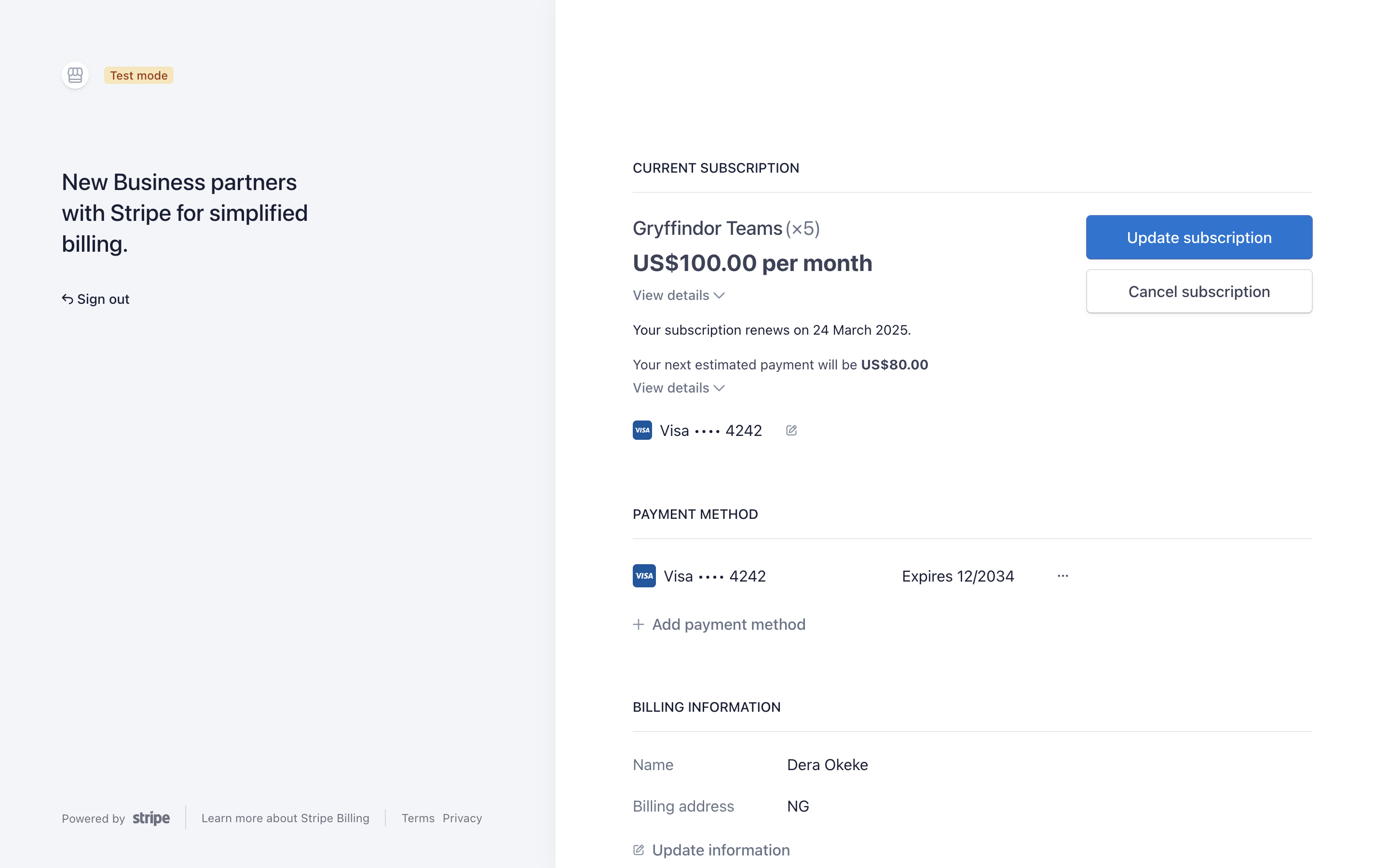The width and height of the screenshot is (1389, 868).
Task: Click the Sign out arrow icon
Action: coord(67,299)
